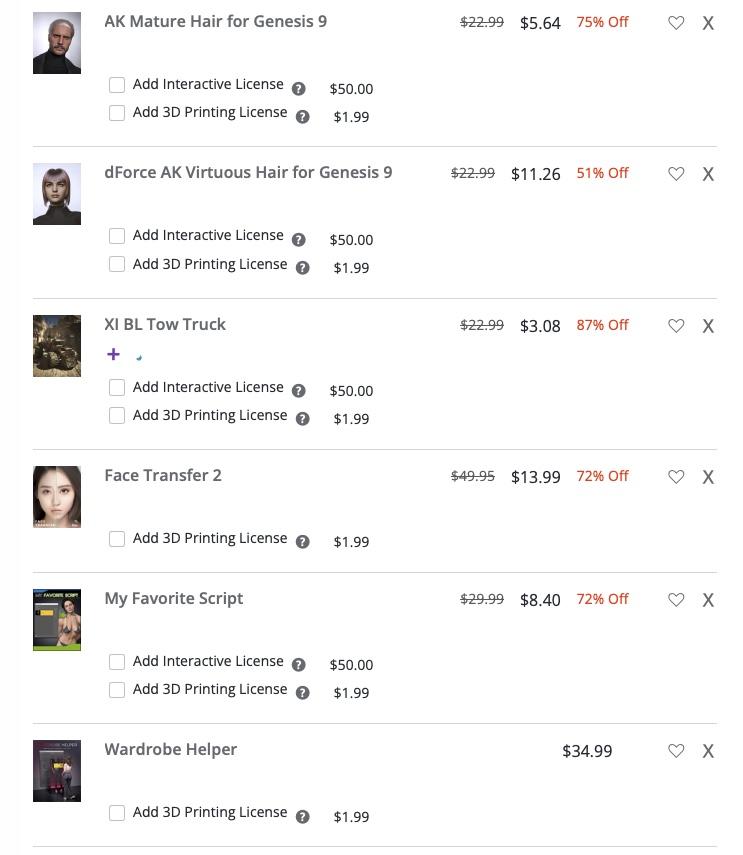Image resolution: width=743 pixels, height=855 pixels.
Task: Tick Interactive License for My Favorite Script
Action: pos(117,662)
